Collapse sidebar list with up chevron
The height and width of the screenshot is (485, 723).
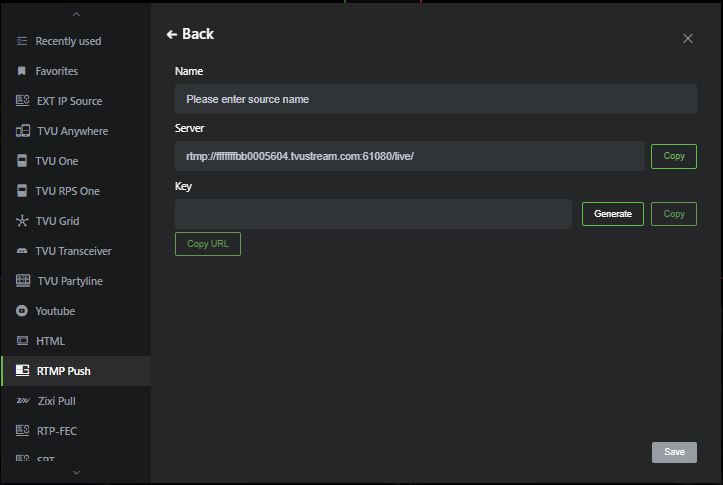77,14
